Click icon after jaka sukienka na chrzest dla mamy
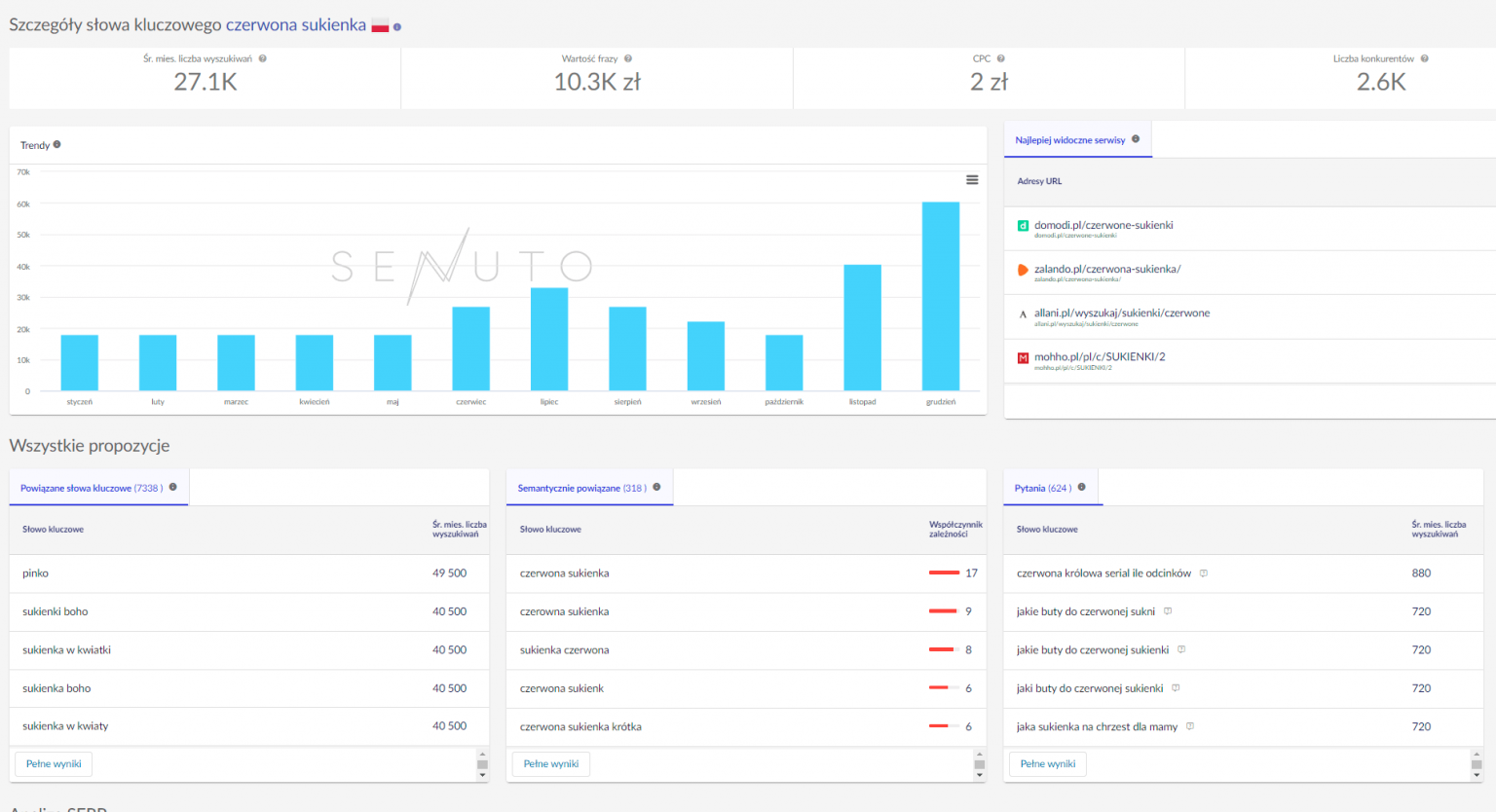The width and height of the screenshot is (1496, 812). point(1190,726)
